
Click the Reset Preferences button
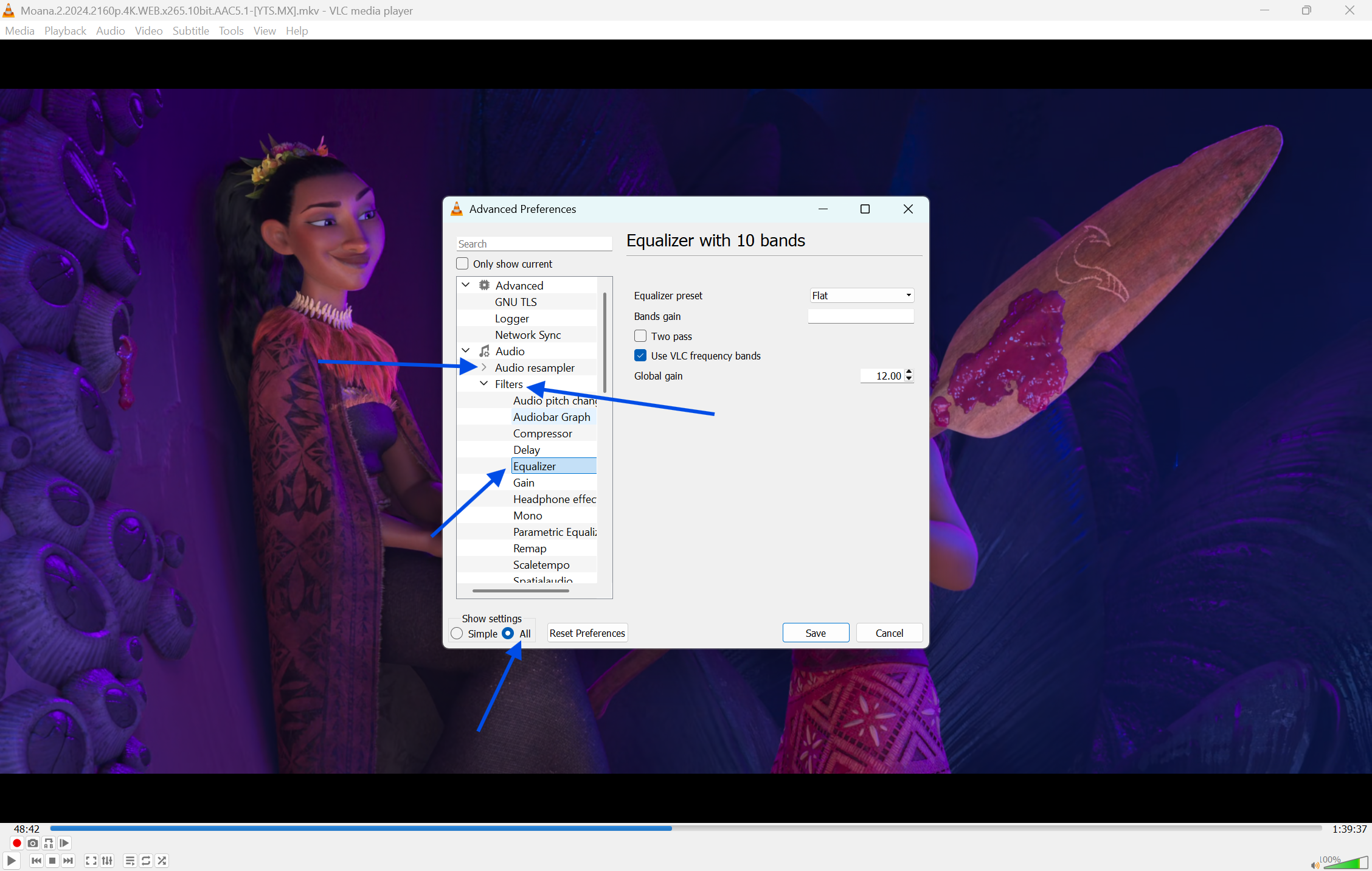587,633
